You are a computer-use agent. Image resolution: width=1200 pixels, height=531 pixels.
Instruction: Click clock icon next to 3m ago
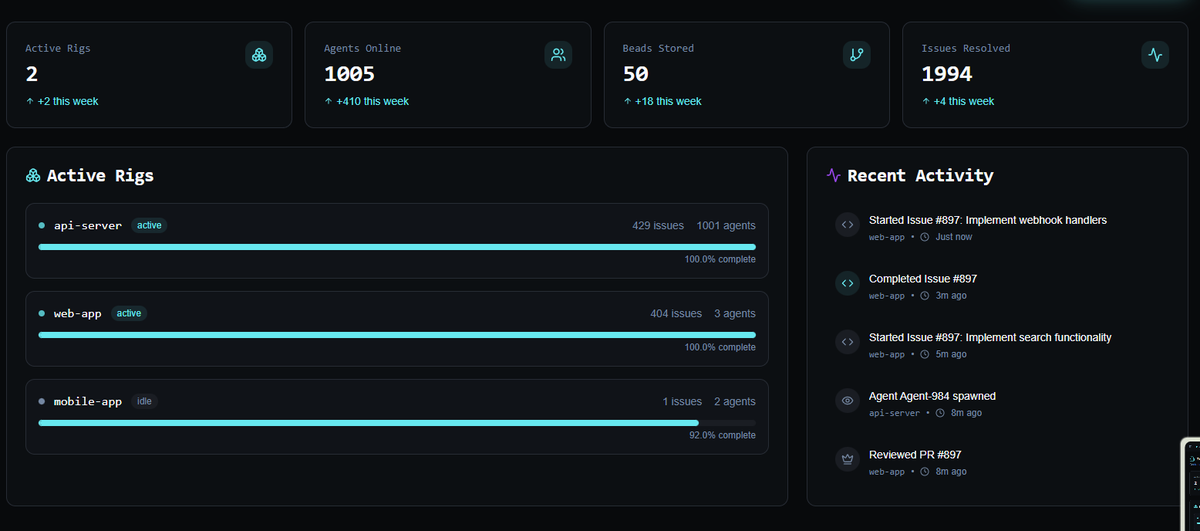925,296
